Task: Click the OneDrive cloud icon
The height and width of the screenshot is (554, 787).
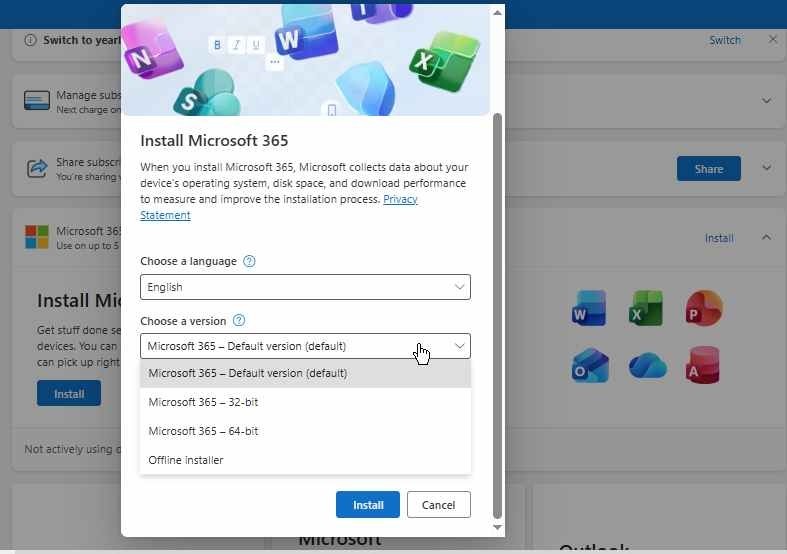Action: tap(647, 365)
